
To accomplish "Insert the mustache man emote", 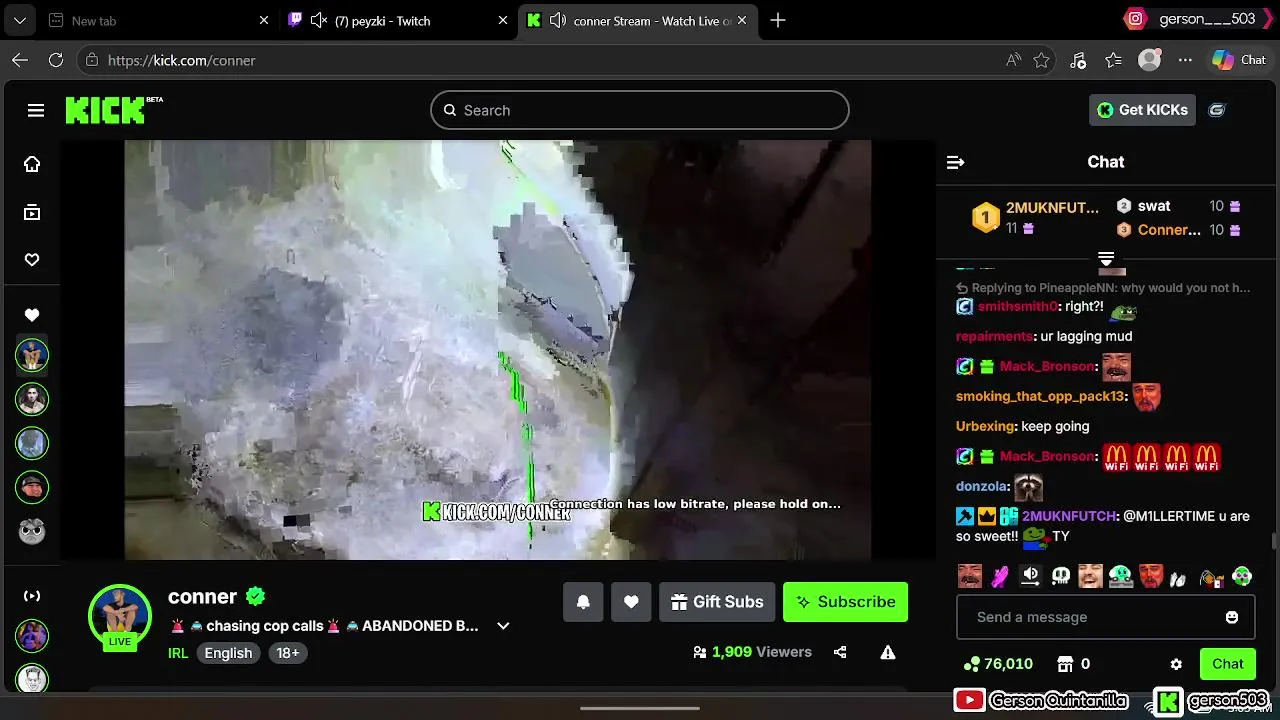I will 970,576.
